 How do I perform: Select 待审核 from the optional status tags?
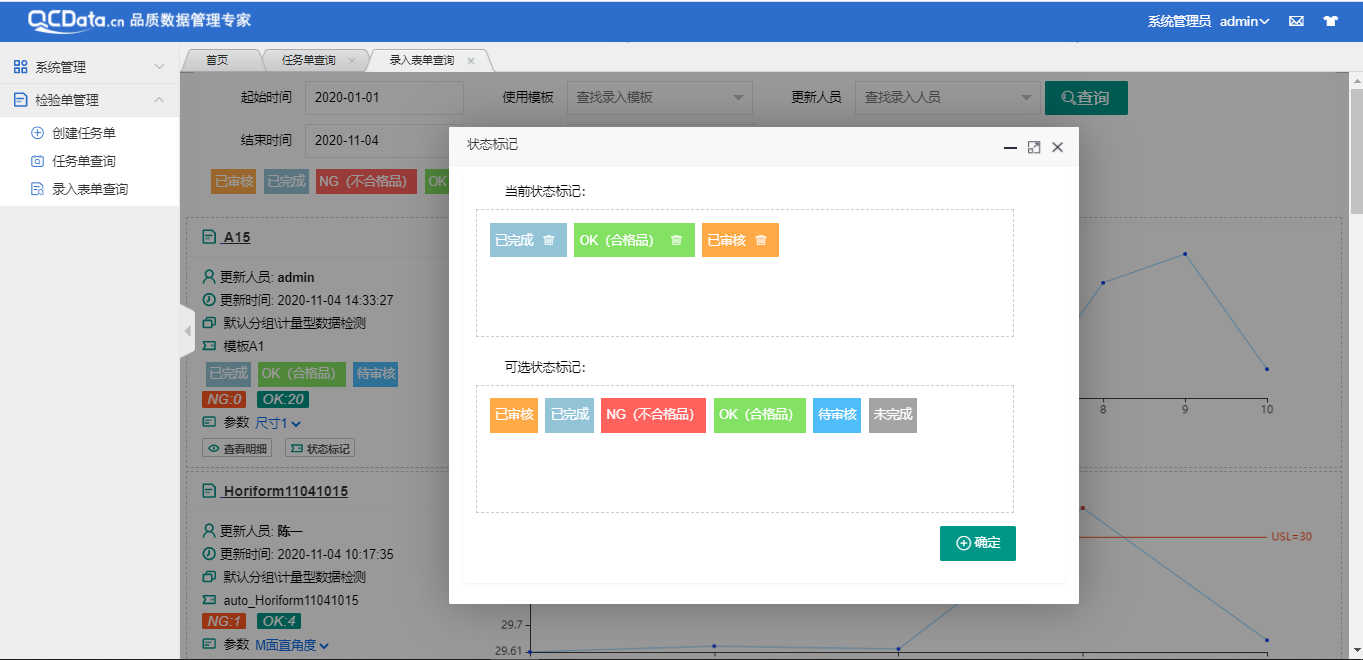point(836,415)
